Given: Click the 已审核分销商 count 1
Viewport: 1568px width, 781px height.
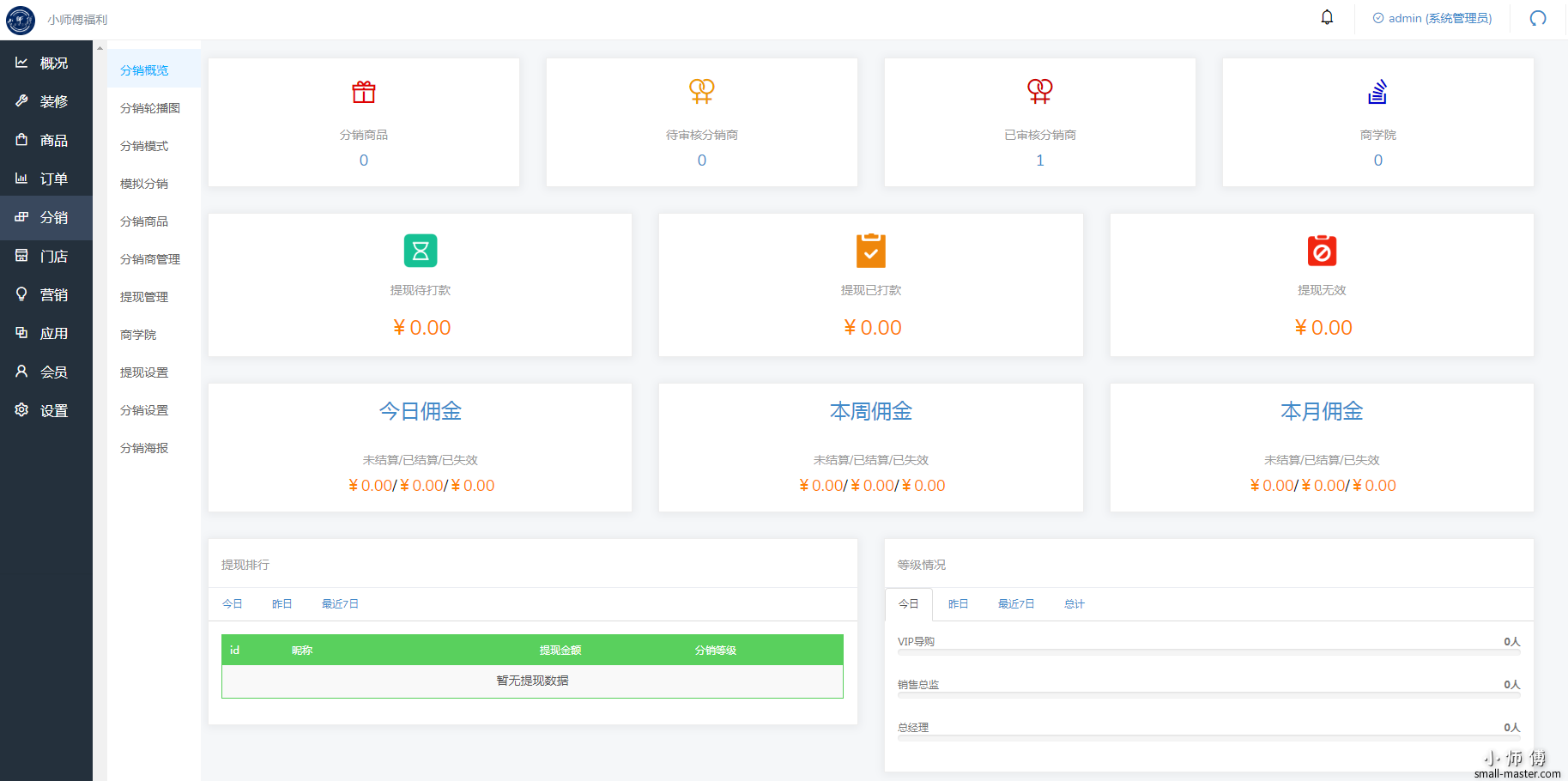Looking at the screenshot, I should (x=1040, y=160).
